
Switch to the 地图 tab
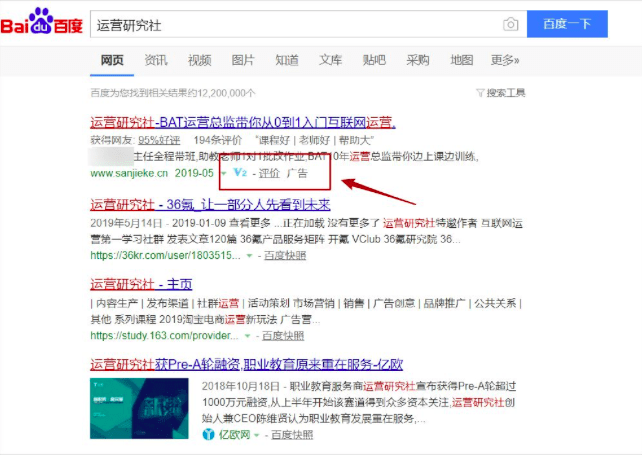click(x=461, y=61)
